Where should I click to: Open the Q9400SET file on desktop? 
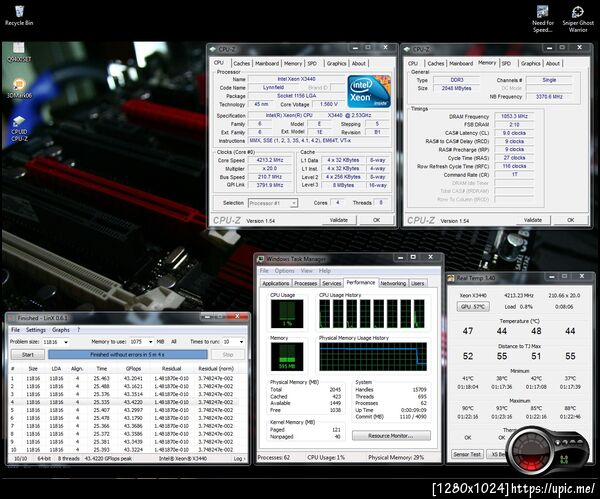point(19,52)
